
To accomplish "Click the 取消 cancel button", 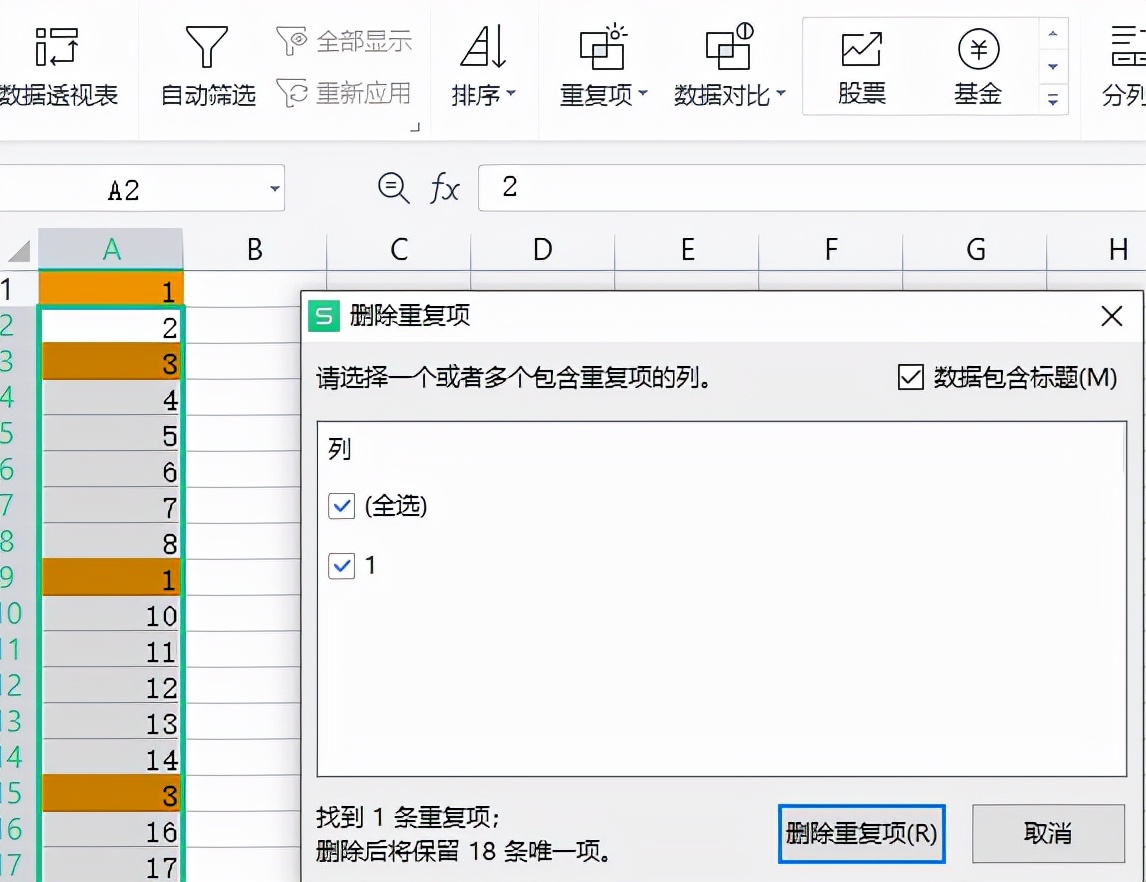I will (1048, 834).
